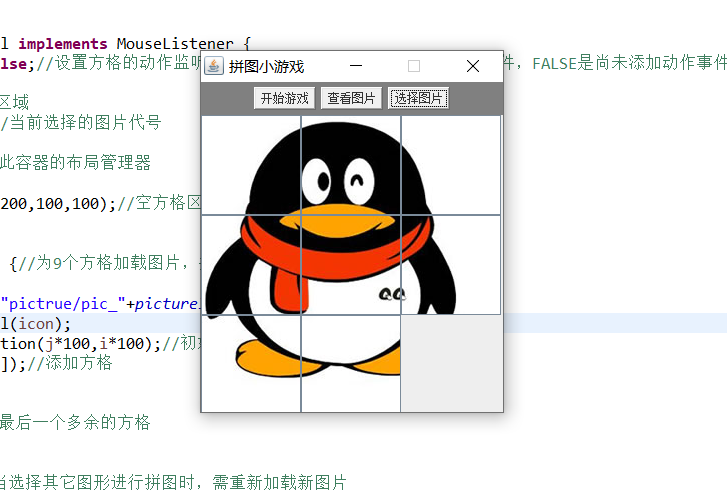Click puzzle tile with penguin's two eyes
The width and height of the screenshot is (727, 490).
click(x=351, y=165)
